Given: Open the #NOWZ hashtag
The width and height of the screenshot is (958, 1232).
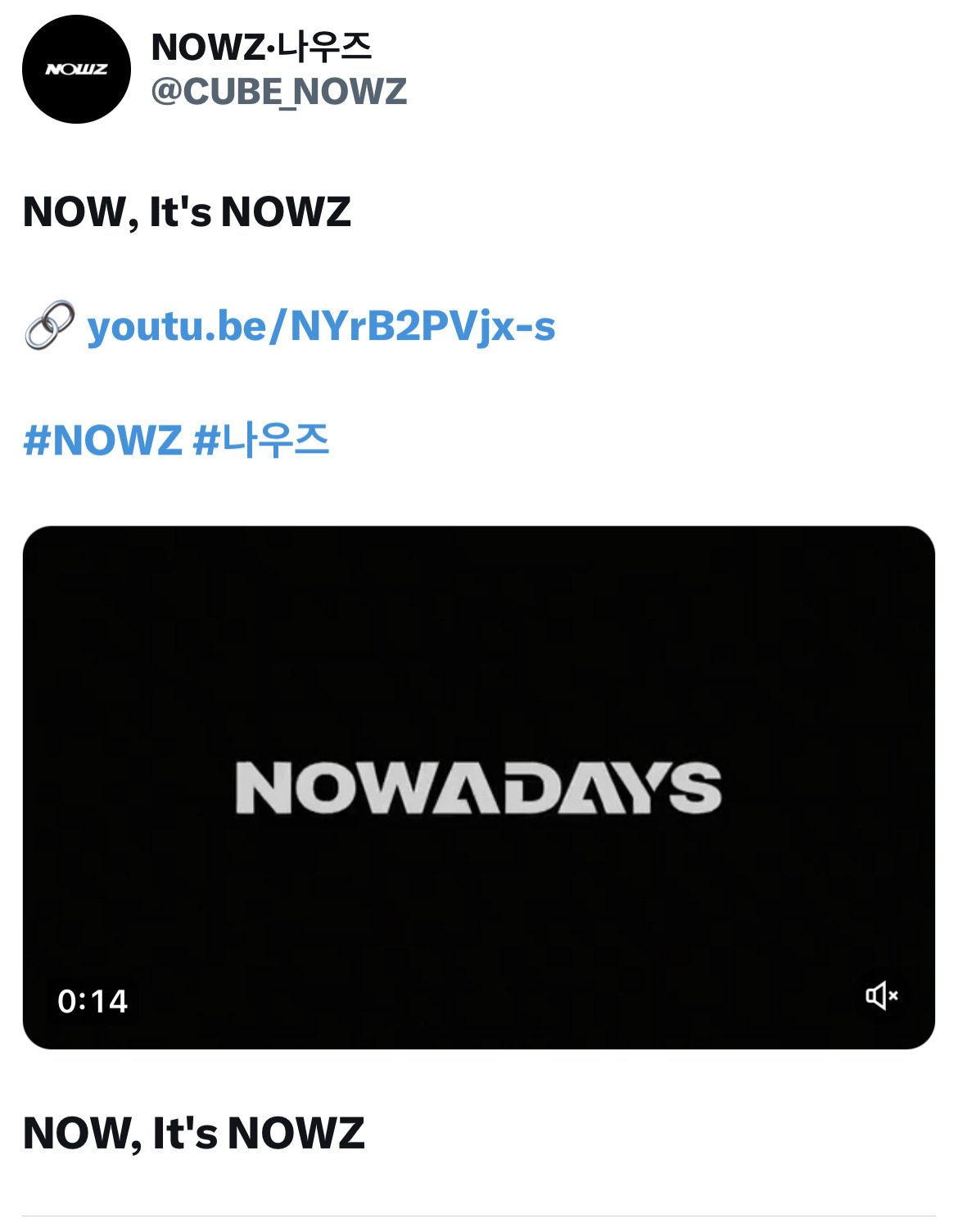Looking at the screenshot, I should click(102, 440).
